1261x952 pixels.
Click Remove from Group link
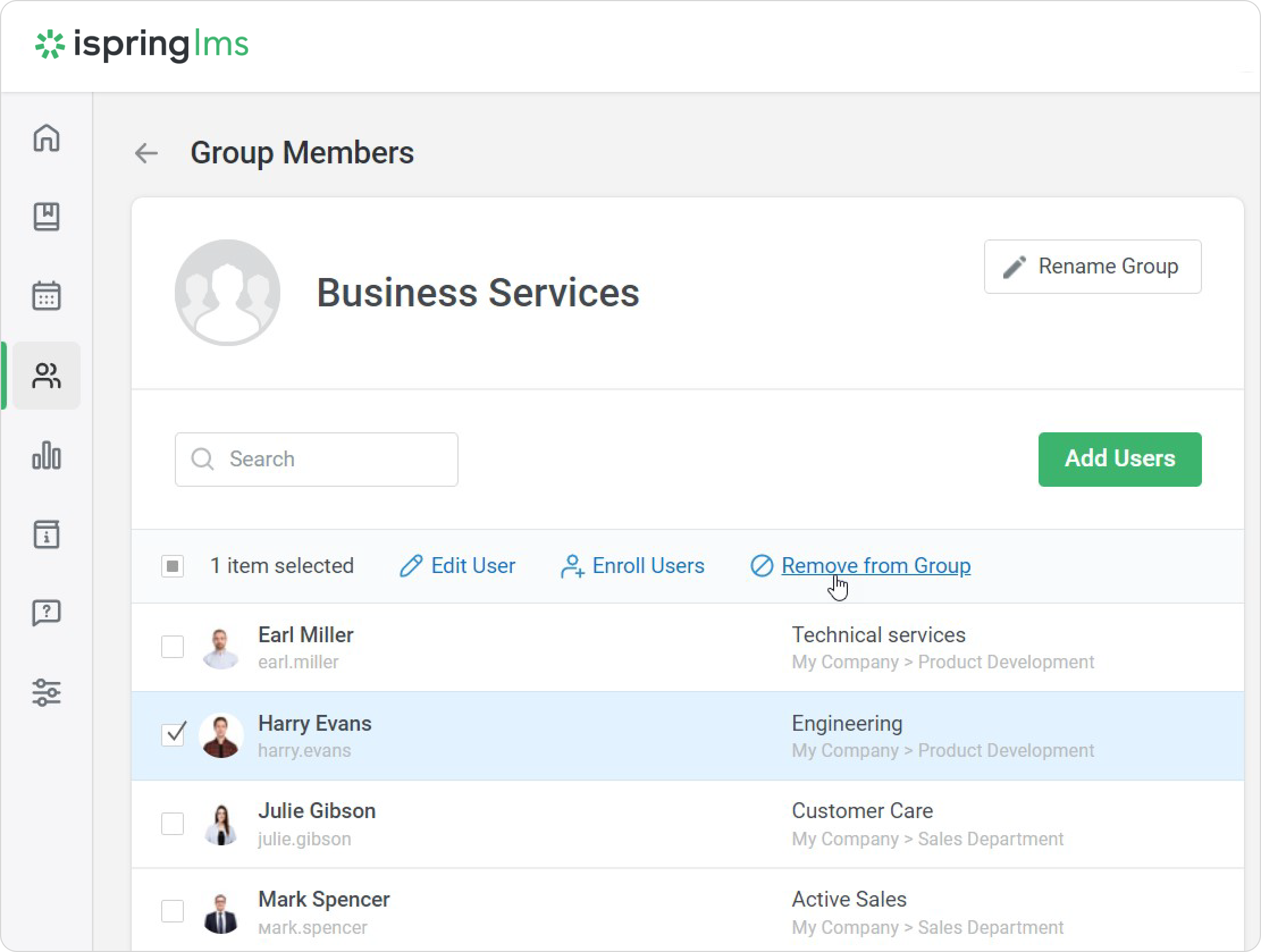click(875, 566)
